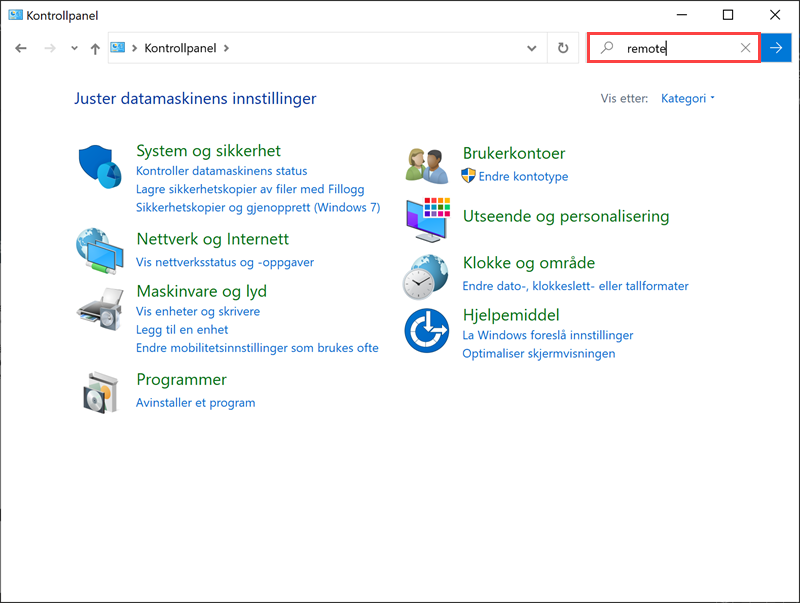Select Kontrollpanel in the breadcrumb
The image size is (800, 603).
tap(180, 48)
